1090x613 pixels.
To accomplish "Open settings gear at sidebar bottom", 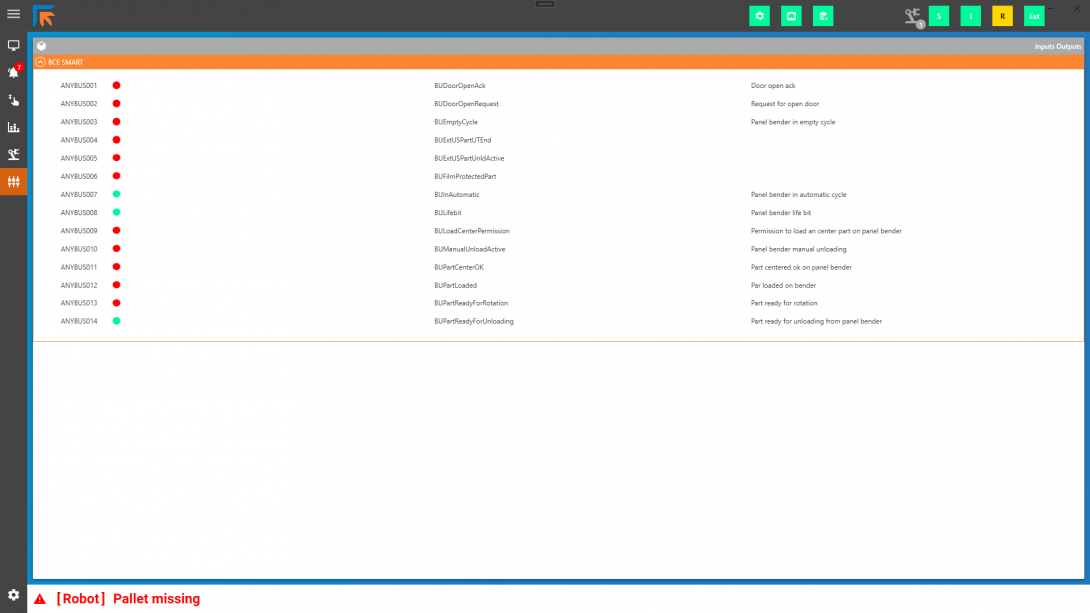I will tap(13, 595).
